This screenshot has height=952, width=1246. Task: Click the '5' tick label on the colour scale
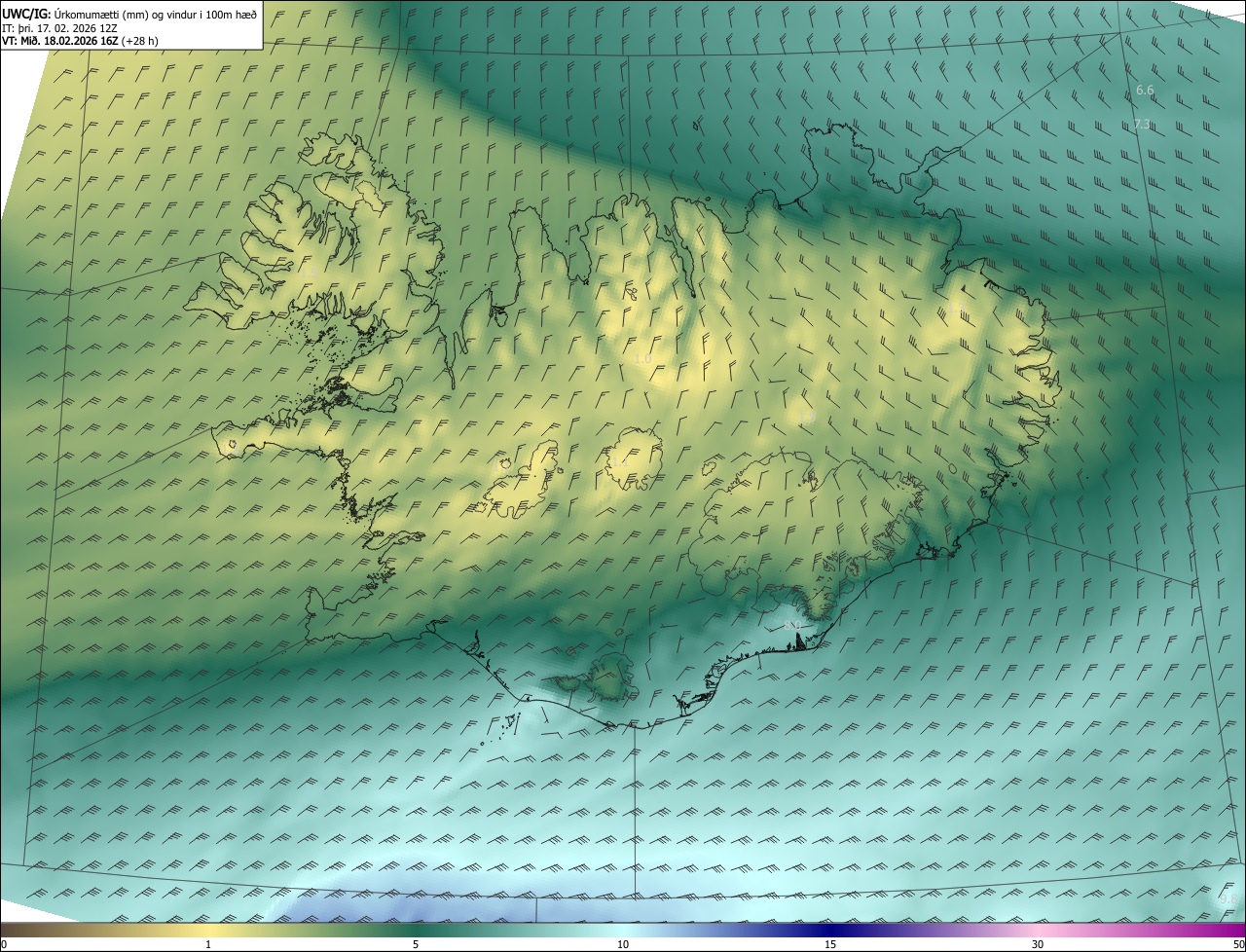click(416, 944)
